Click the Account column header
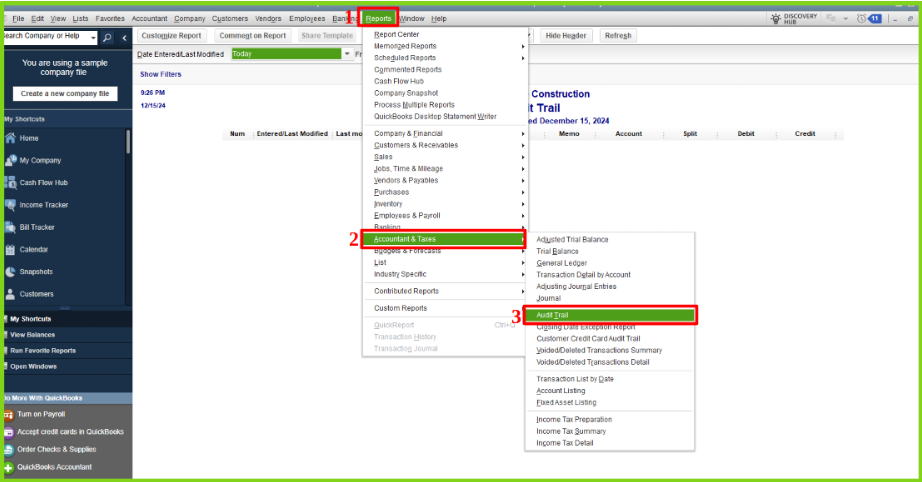Image resolution: width=922 pixels, height=482 pixels. coord(629,134)
